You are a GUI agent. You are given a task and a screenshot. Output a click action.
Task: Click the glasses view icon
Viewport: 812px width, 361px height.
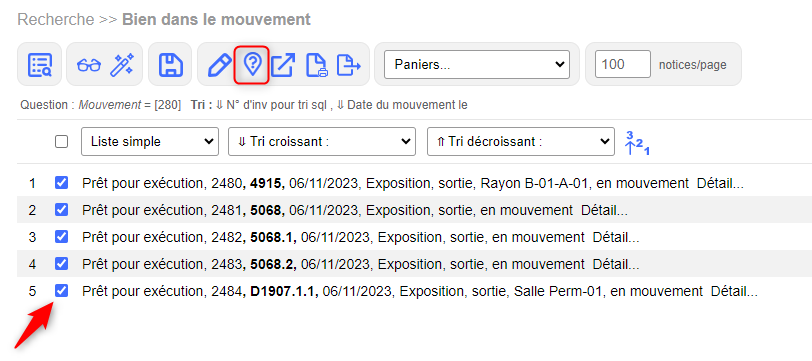click(89, 65)
